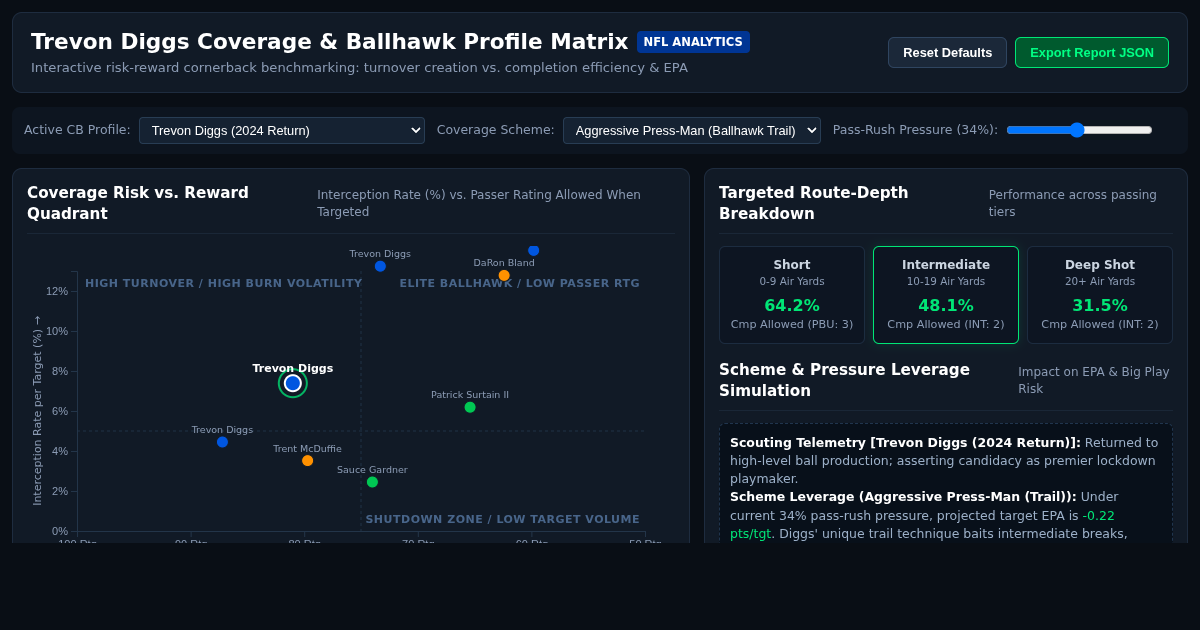The height and width of the screenshot is (630, 1200).
Task: Click the highlighted Trevon Diggs data point
Action: point(293,383)
